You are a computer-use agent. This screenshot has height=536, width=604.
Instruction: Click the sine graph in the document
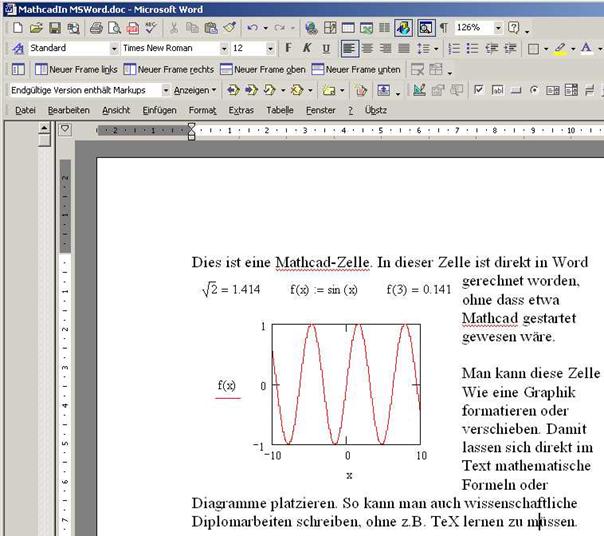coord(348,385)
